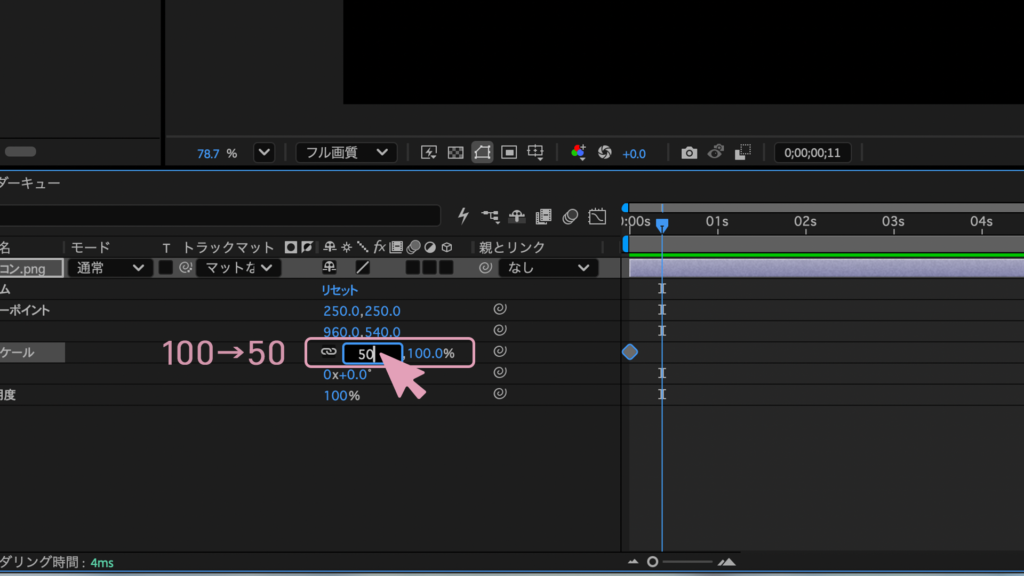Toggle the layer shy switch
The width and height of the screenshot is (1024, 576).
point(329,266)
